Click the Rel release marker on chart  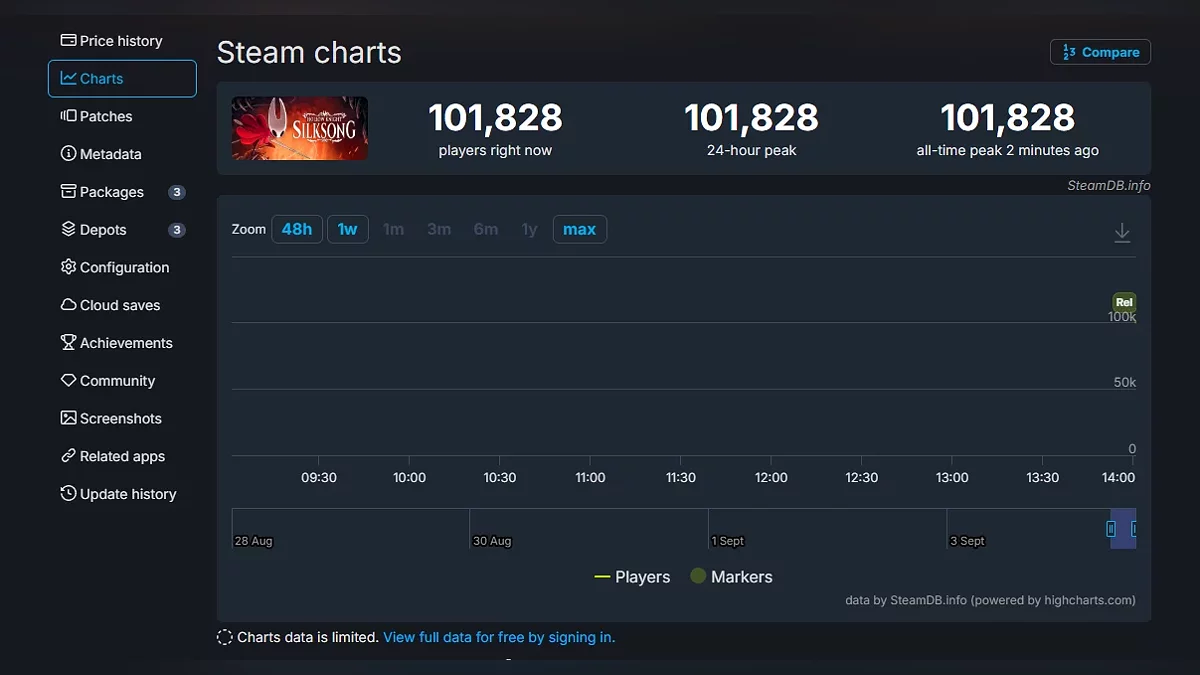(1124, 302)
